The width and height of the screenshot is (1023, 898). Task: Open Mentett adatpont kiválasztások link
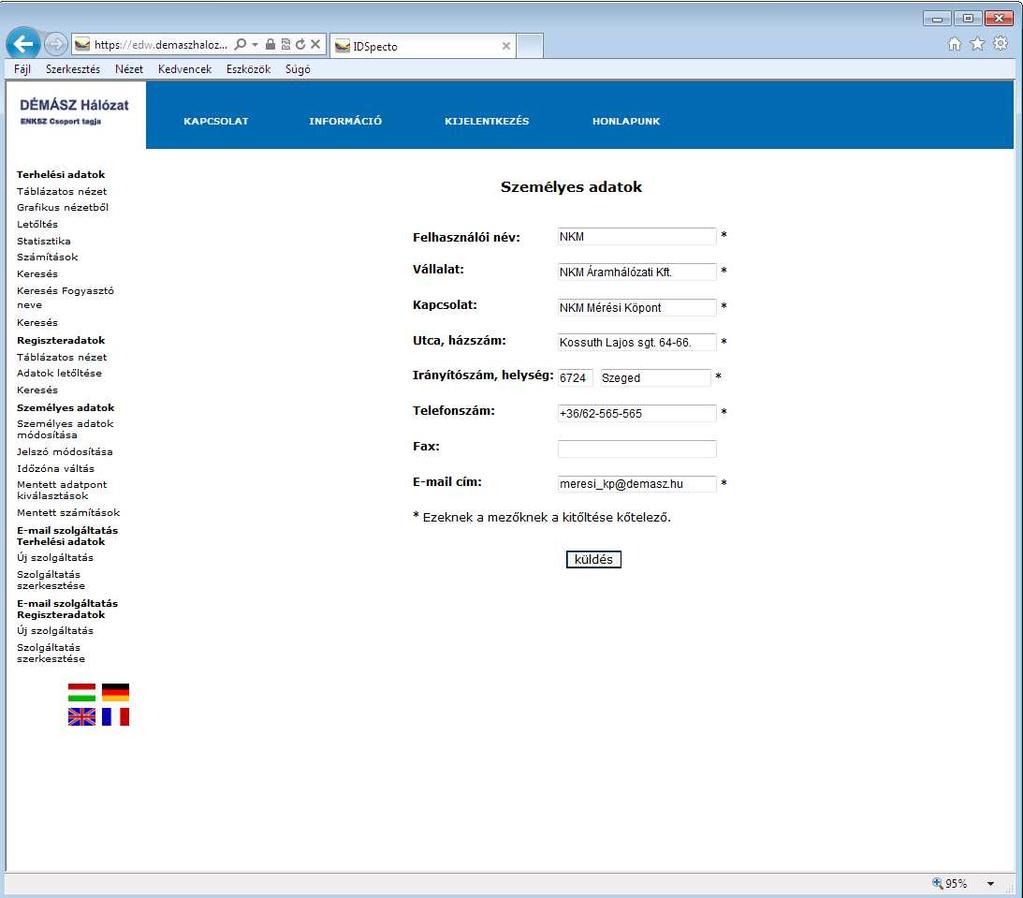(x=62, y=490)
